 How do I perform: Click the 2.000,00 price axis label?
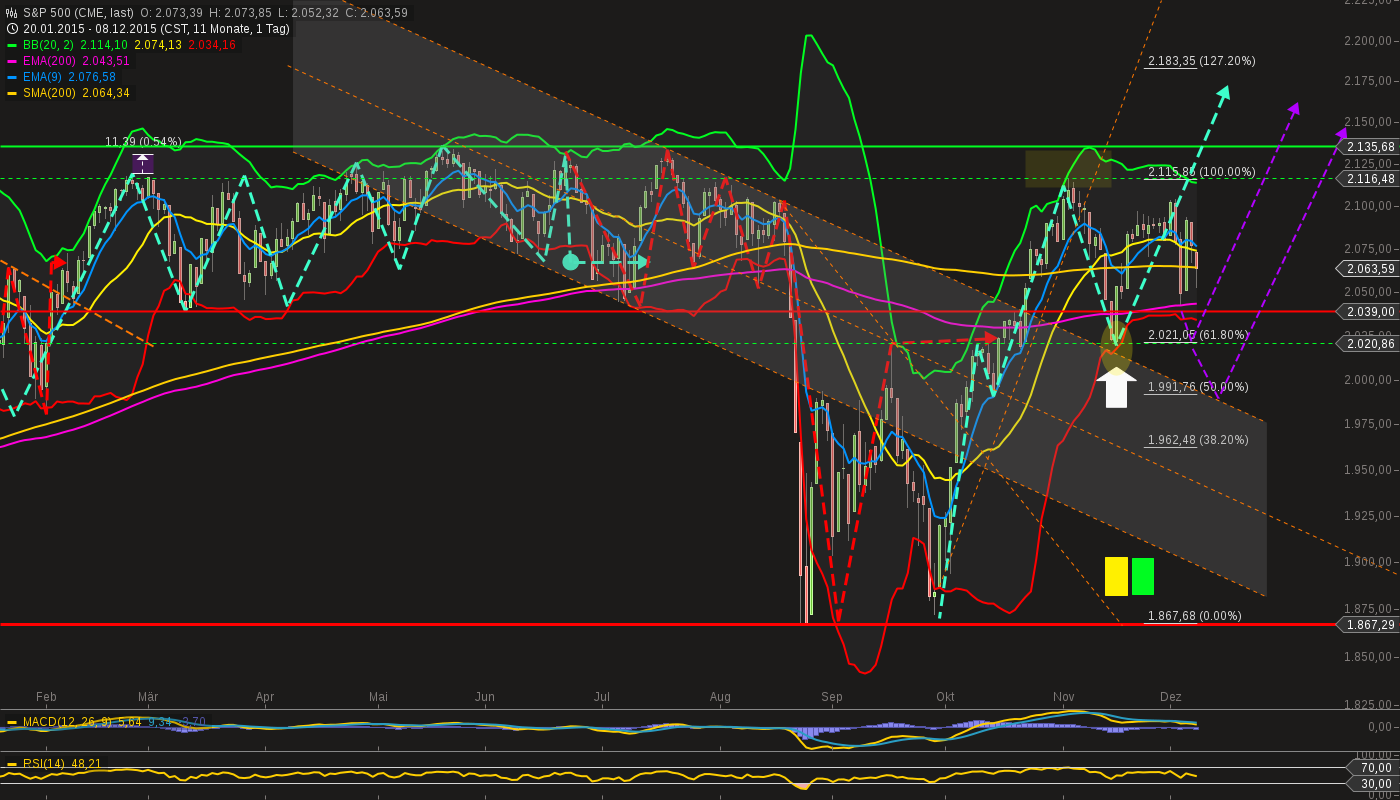click(x=1370, y=380)
